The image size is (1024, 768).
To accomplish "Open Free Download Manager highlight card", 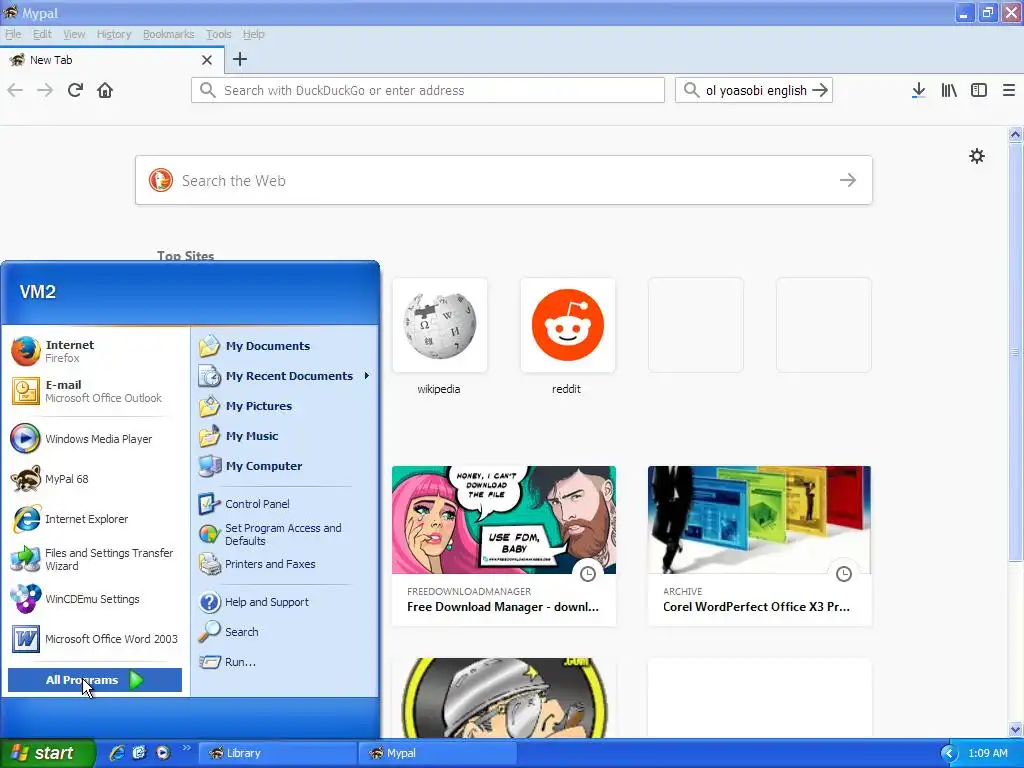I will tap(504, 545).
